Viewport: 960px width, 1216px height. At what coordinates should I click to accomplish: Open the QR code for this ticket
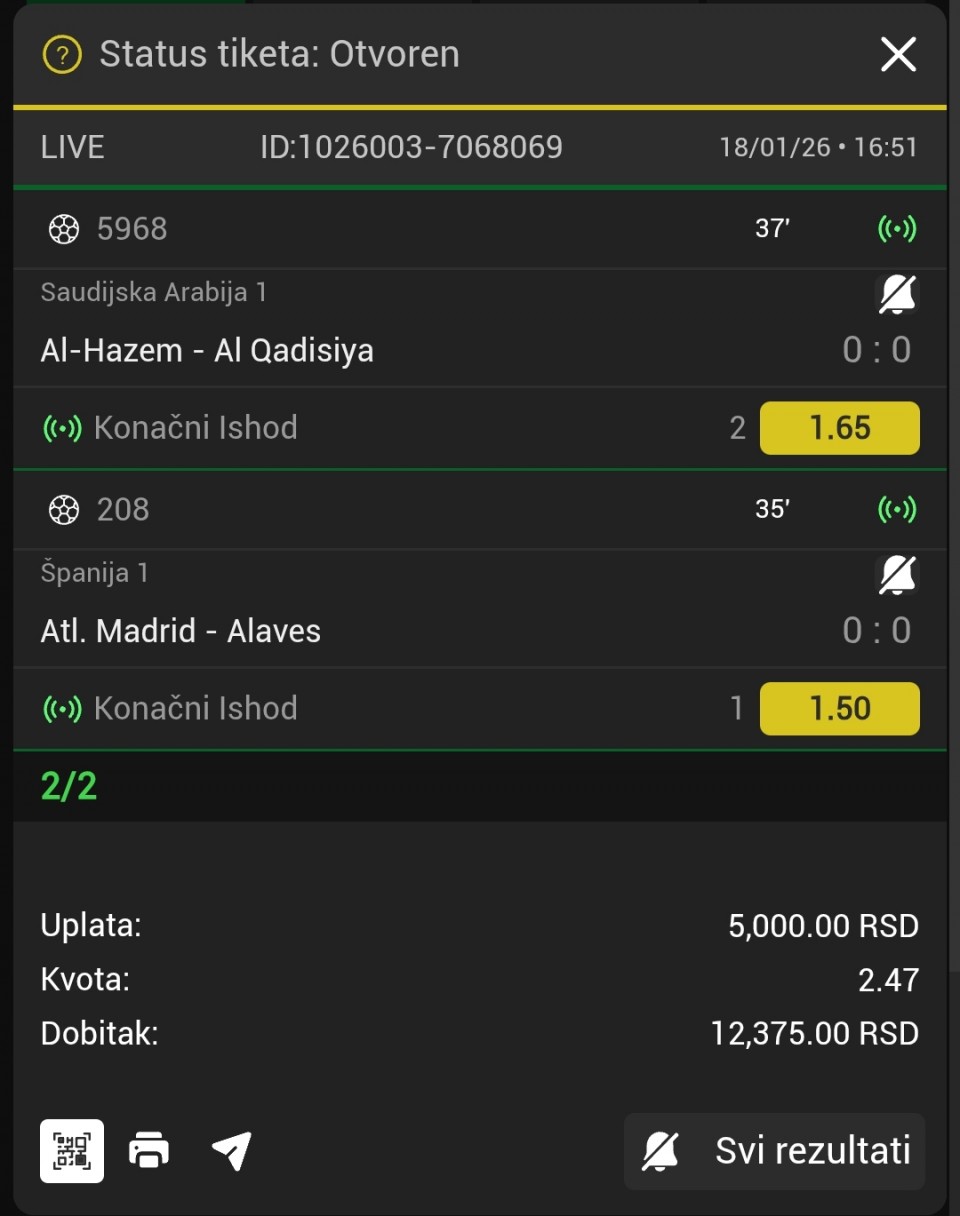point(72,1150)
